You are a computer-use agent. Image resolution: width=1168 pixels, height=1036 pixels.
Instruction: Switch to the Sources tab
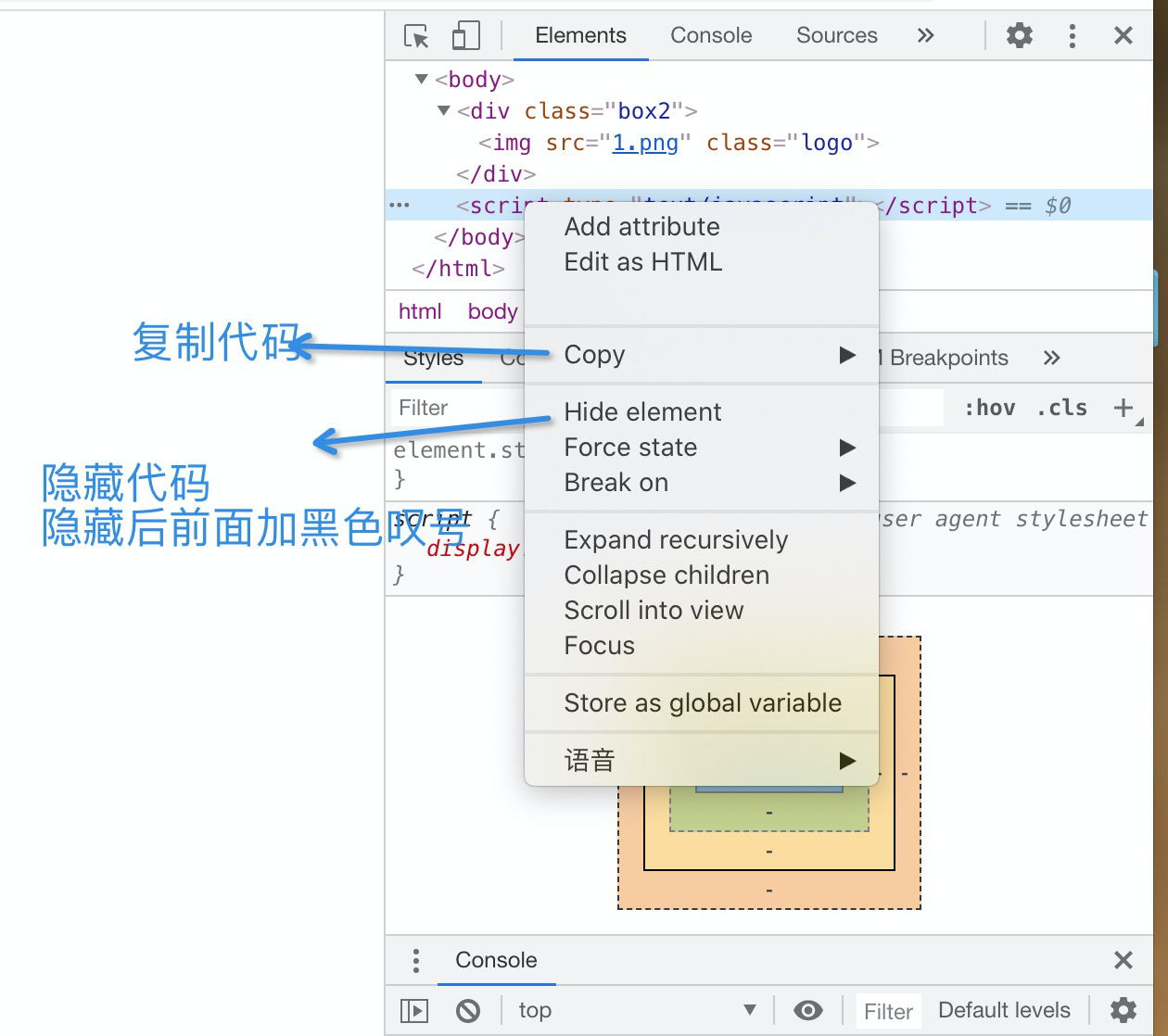pos(836,35)
